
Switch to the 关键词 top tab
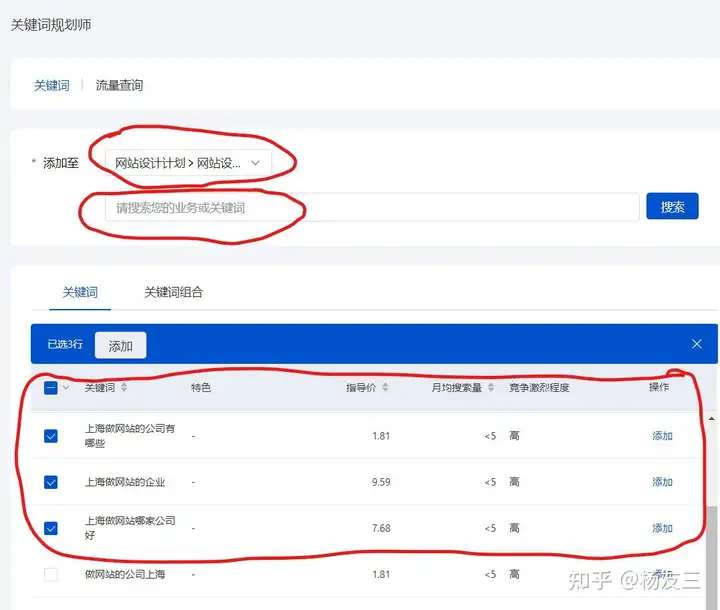click(x=51, y=85)
